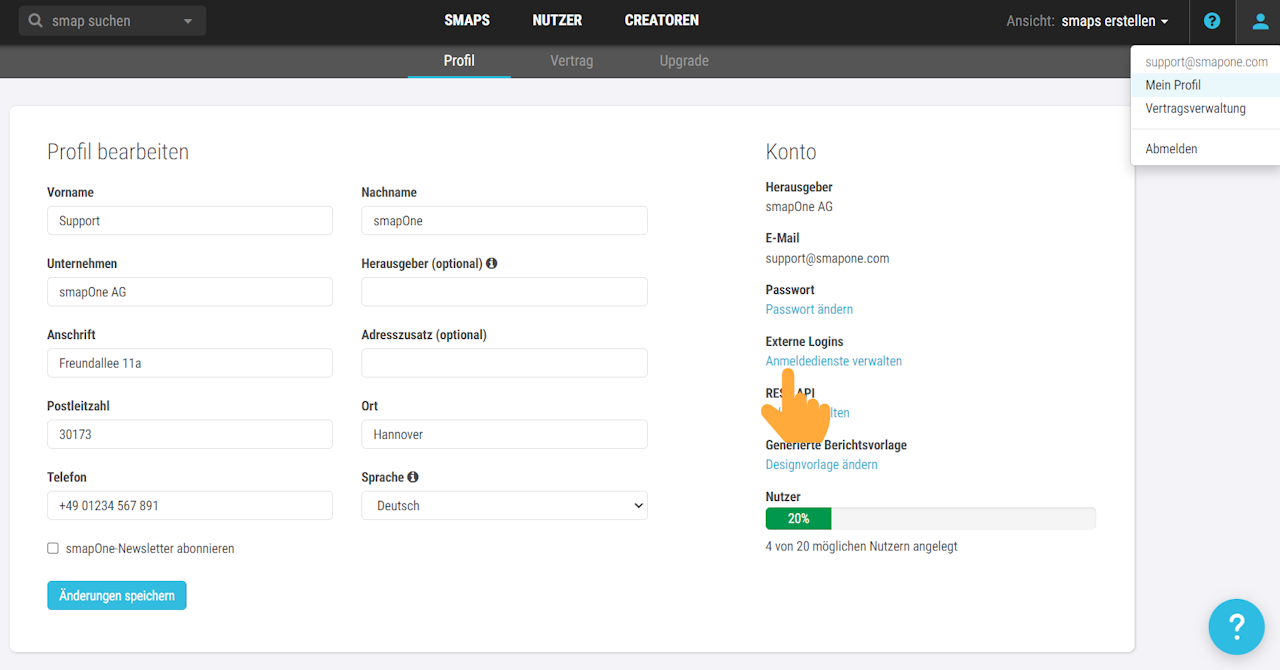Click the Passwort ändern link

[x=809, y=310]
